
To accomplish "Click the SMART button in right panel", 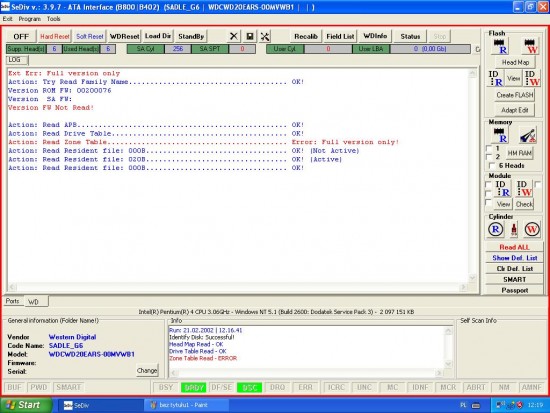I will (515, 280).
